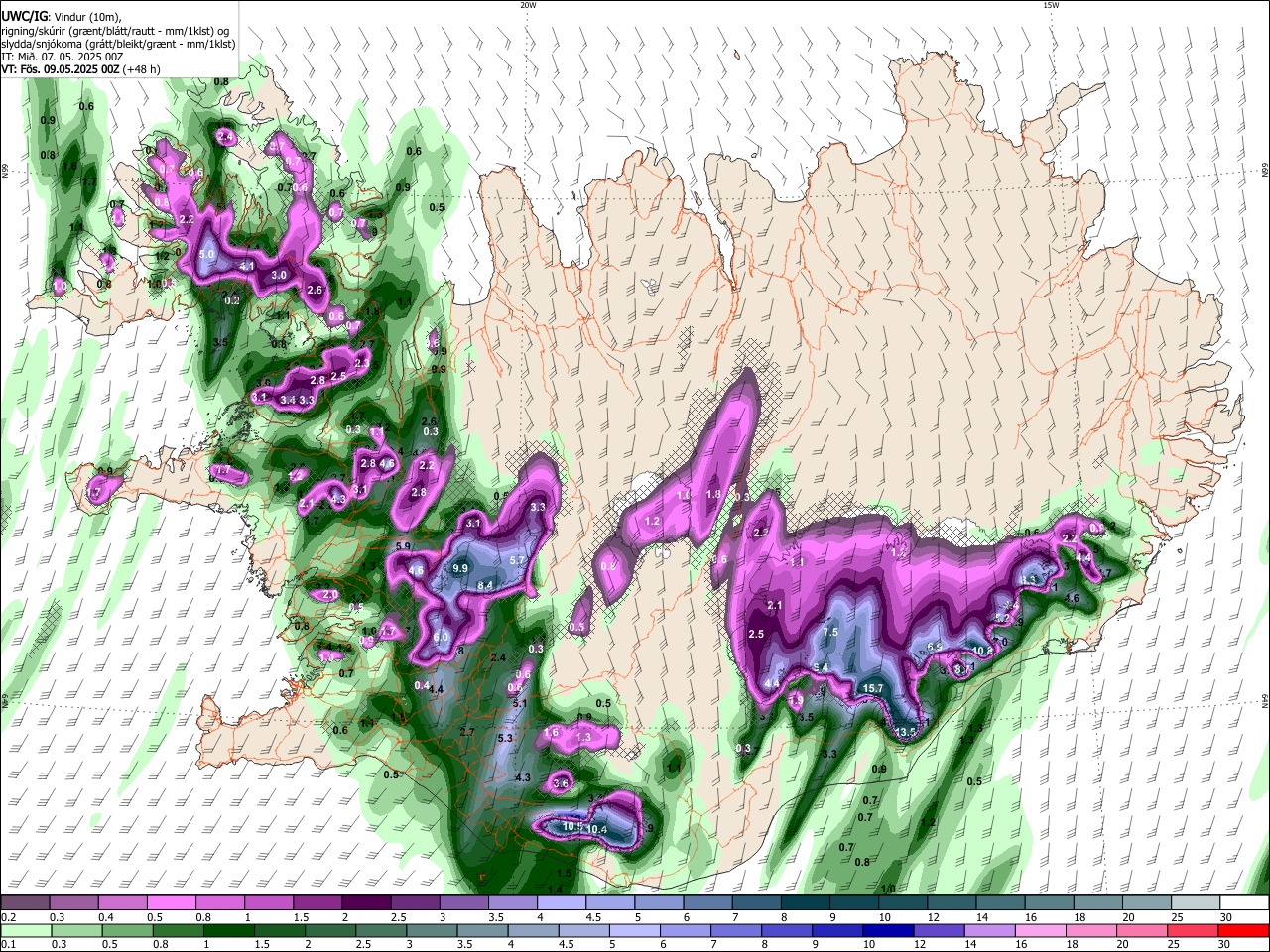Click the UWC/IG title in the header box
Viewport: 1270px width, 952px height.
pyautogui.click(x=24, y=16)
